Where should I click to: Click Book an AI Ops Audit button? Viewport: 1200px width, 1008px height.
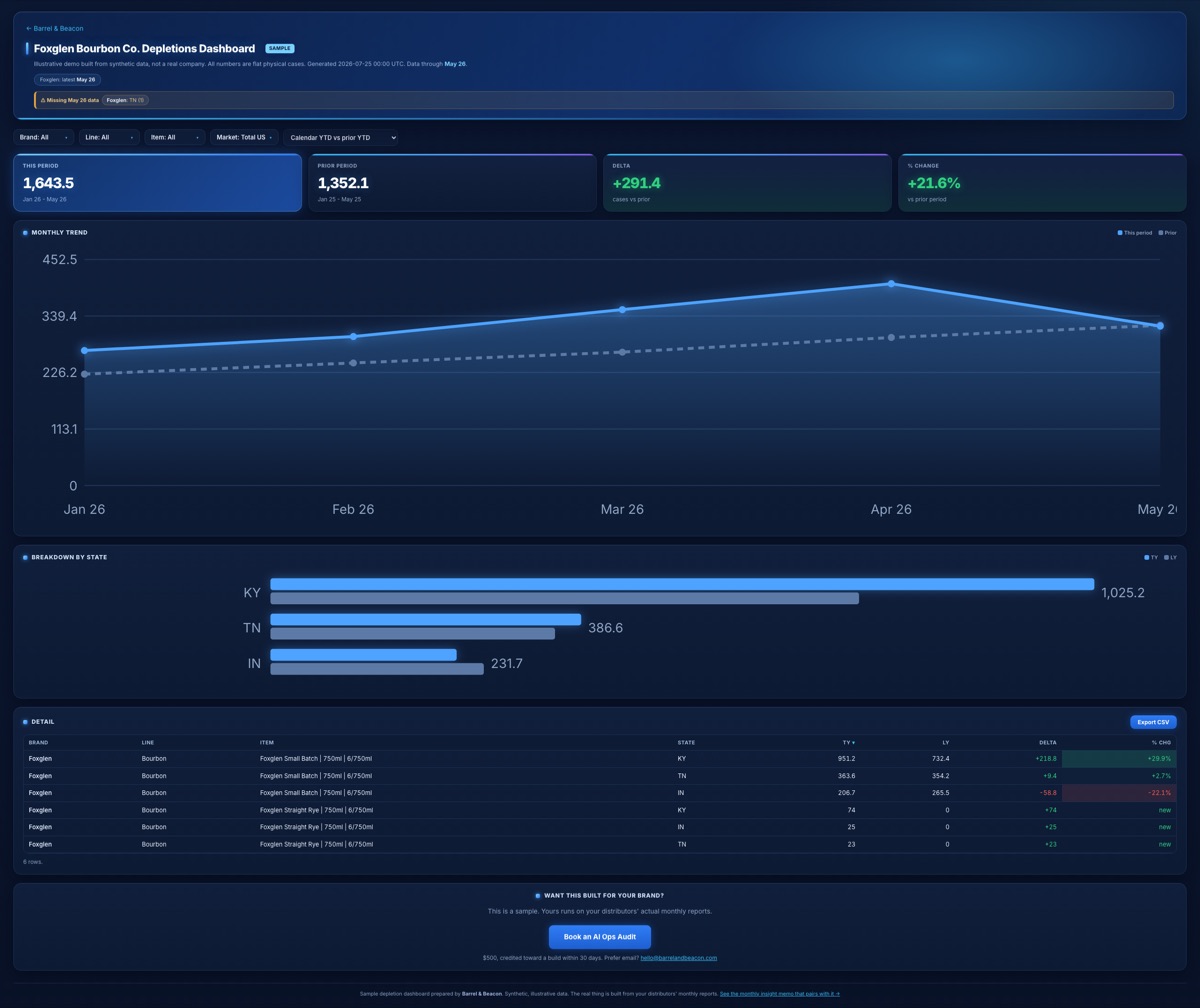600,937
